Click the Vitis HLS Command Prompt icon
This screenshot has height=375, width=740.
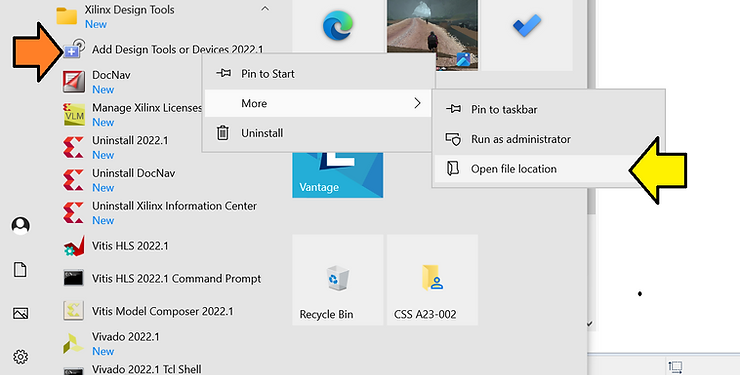(74, 278)
